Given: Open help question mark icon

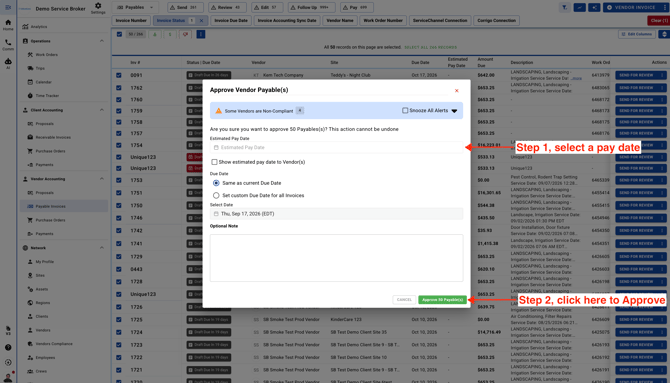Looking at the screenshot, I should (8, 347).
